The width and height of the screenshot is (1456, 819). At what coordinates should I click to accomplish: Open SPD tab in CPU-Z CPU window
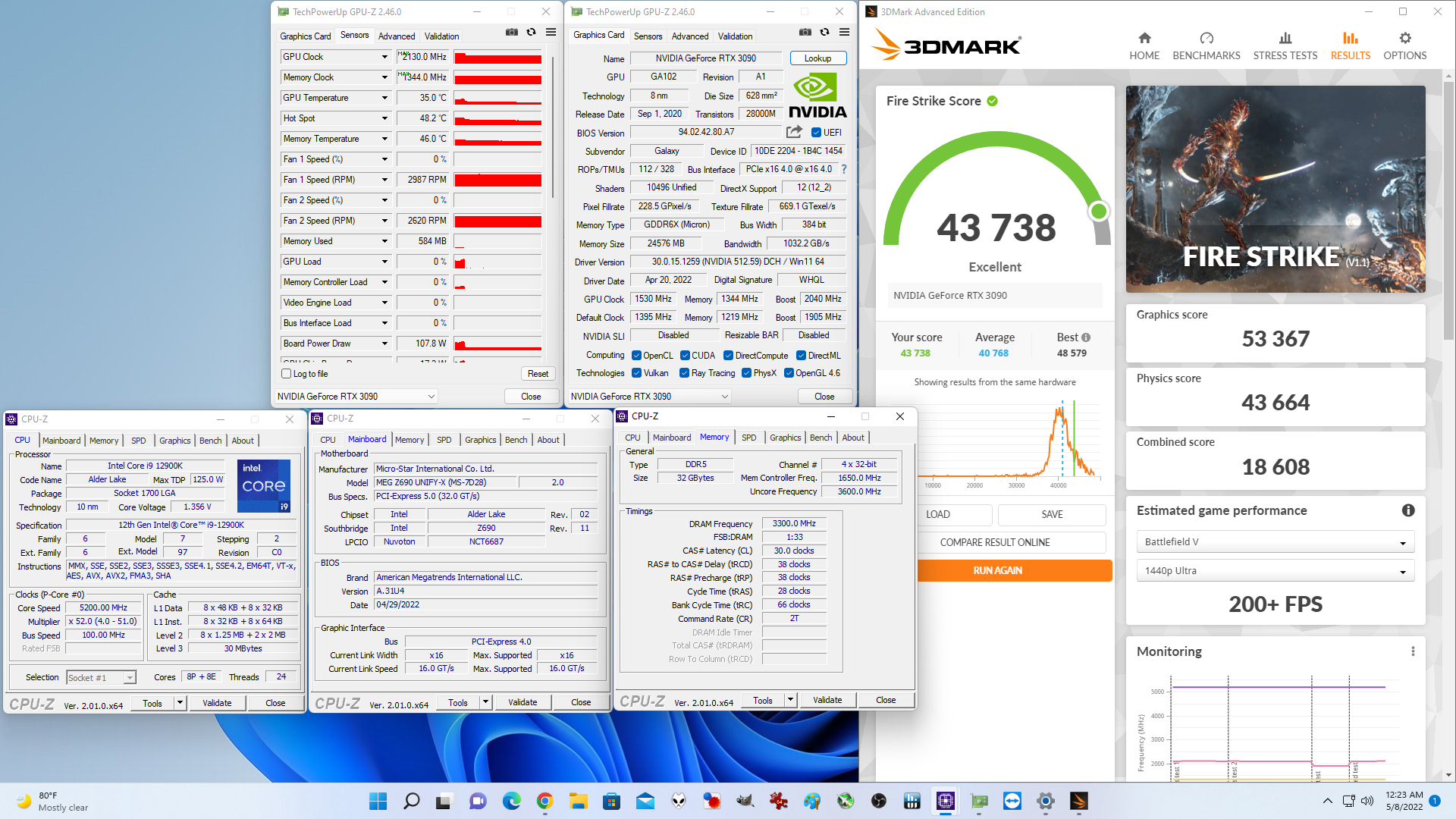click(138, 441)
